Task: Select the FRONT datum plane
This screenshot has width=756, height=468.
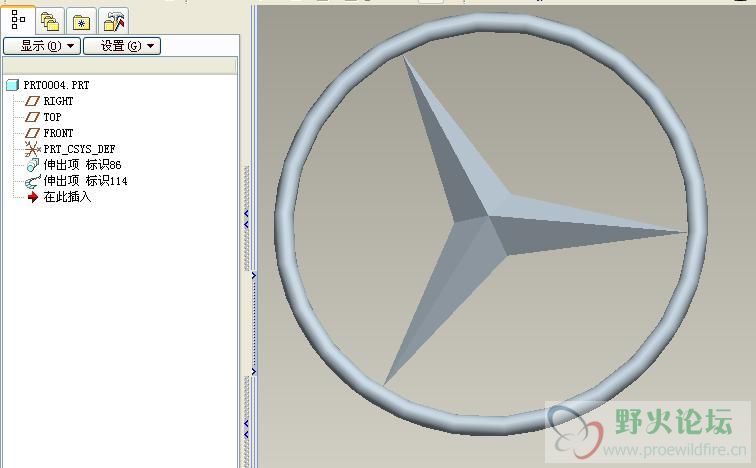Action: 58,133
